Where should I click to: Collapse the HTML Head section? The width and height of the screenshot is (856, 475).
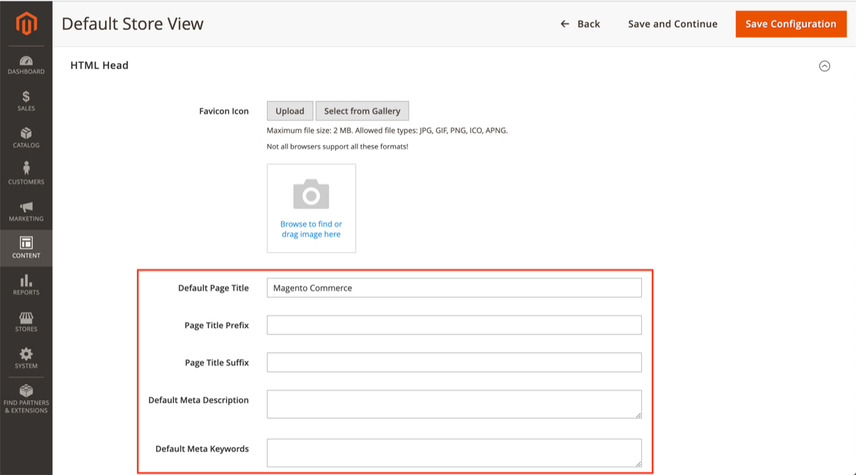coord(824,66)
